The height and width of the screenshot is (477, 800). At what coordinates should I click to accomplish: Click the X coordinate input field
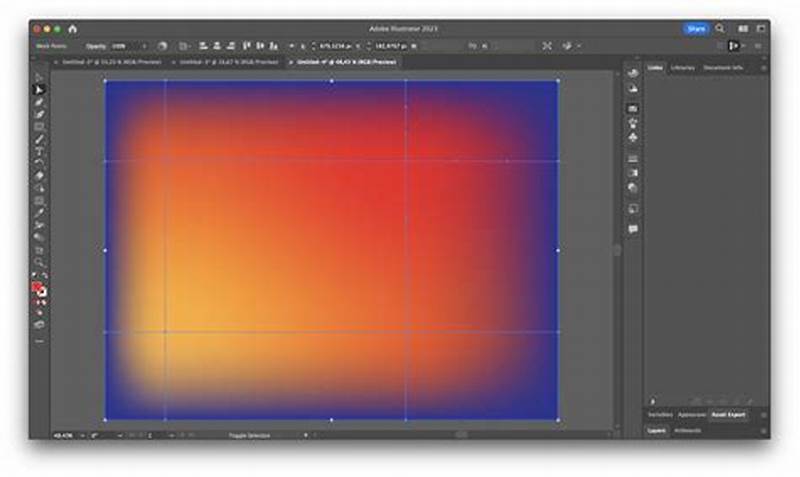[x=335, y=46]
